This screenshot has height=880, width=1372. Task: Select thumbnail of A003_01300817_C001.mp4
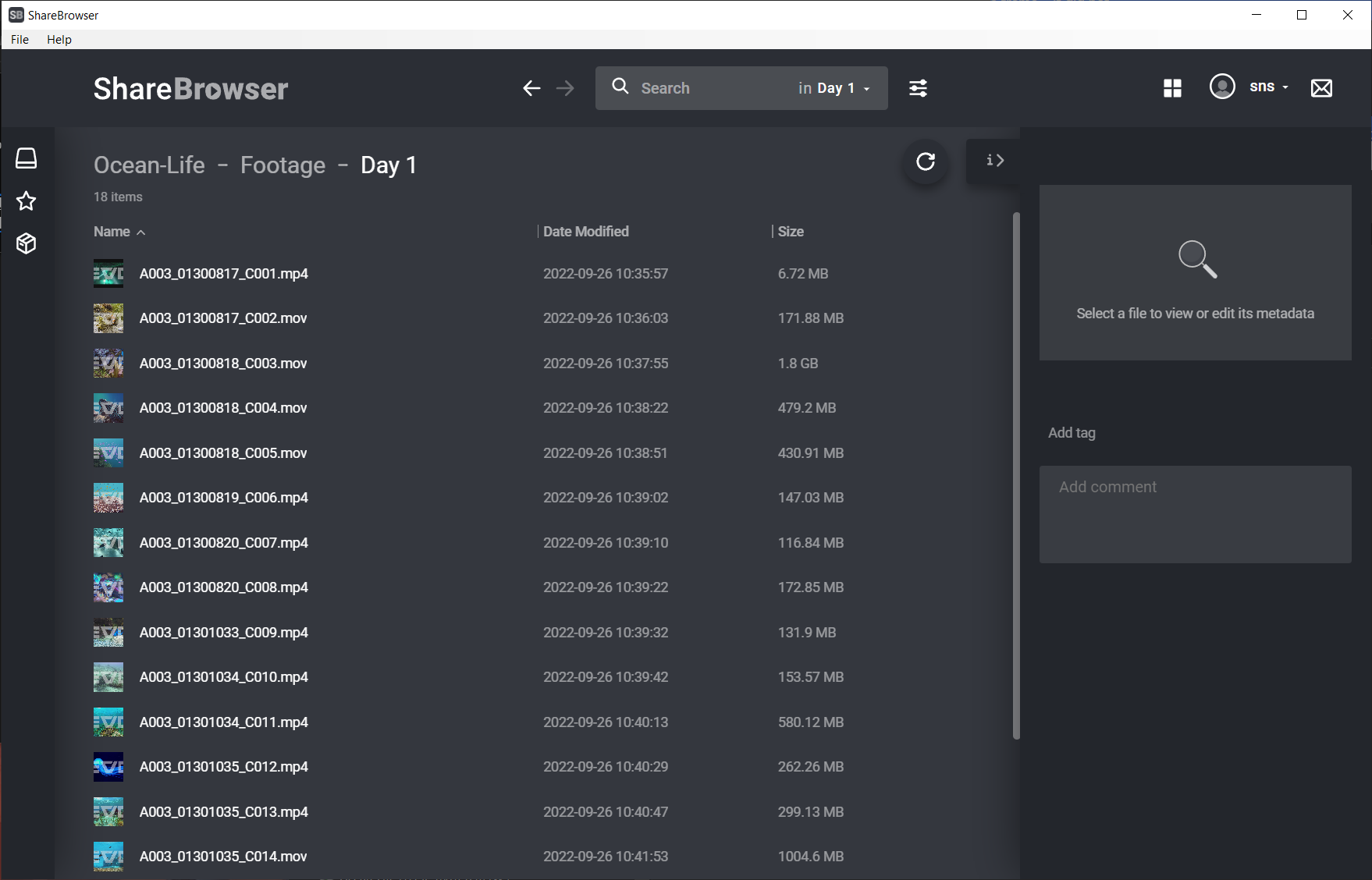[108, 274]
